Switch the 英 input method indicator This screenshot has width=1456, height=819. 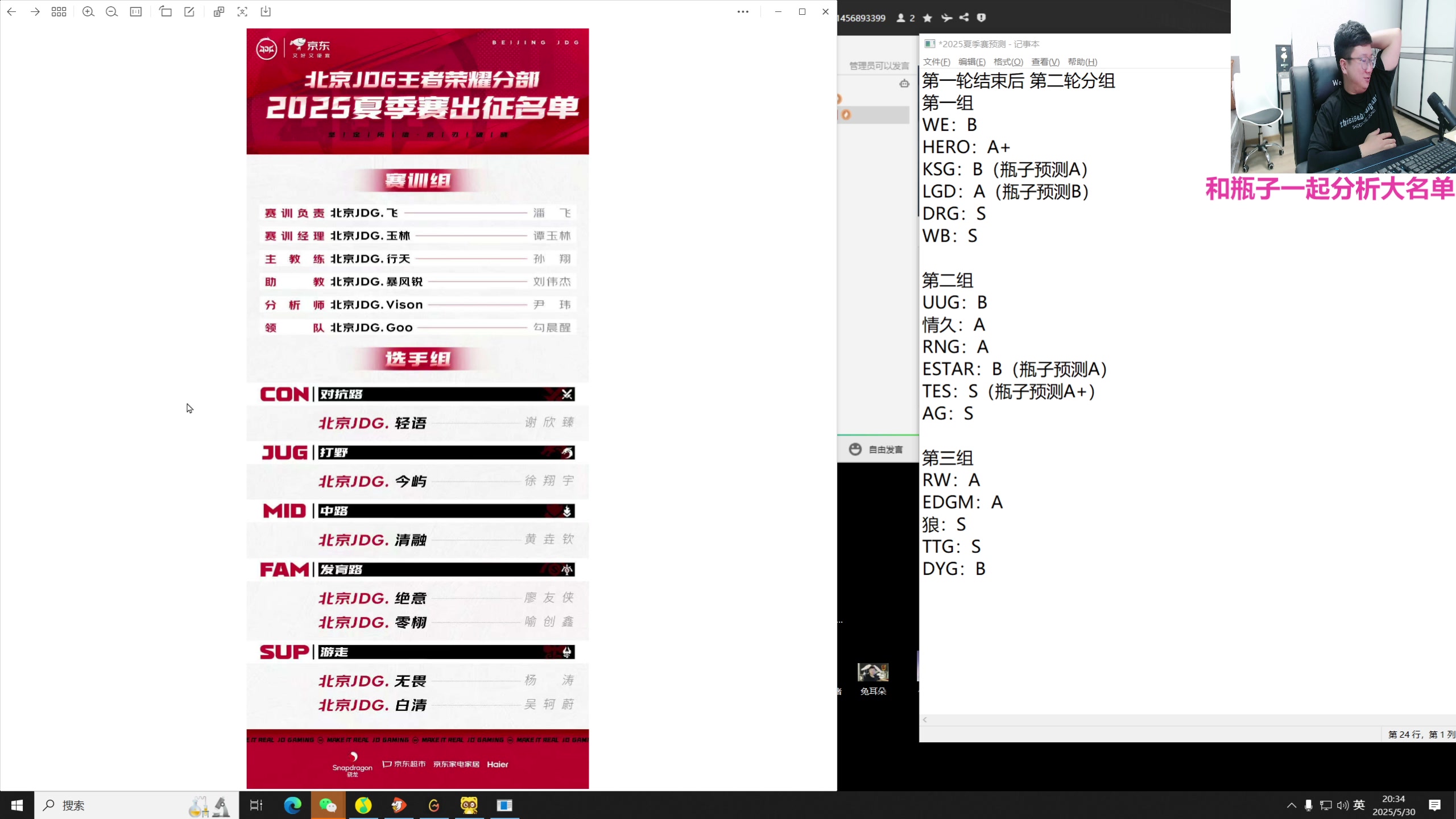coord(1359,805)
